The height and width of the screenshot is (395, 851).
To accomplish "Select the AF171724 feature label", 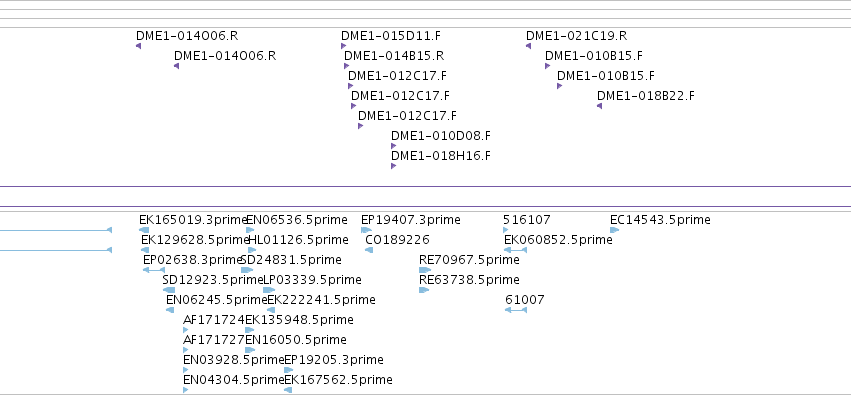I will [214, 320].
